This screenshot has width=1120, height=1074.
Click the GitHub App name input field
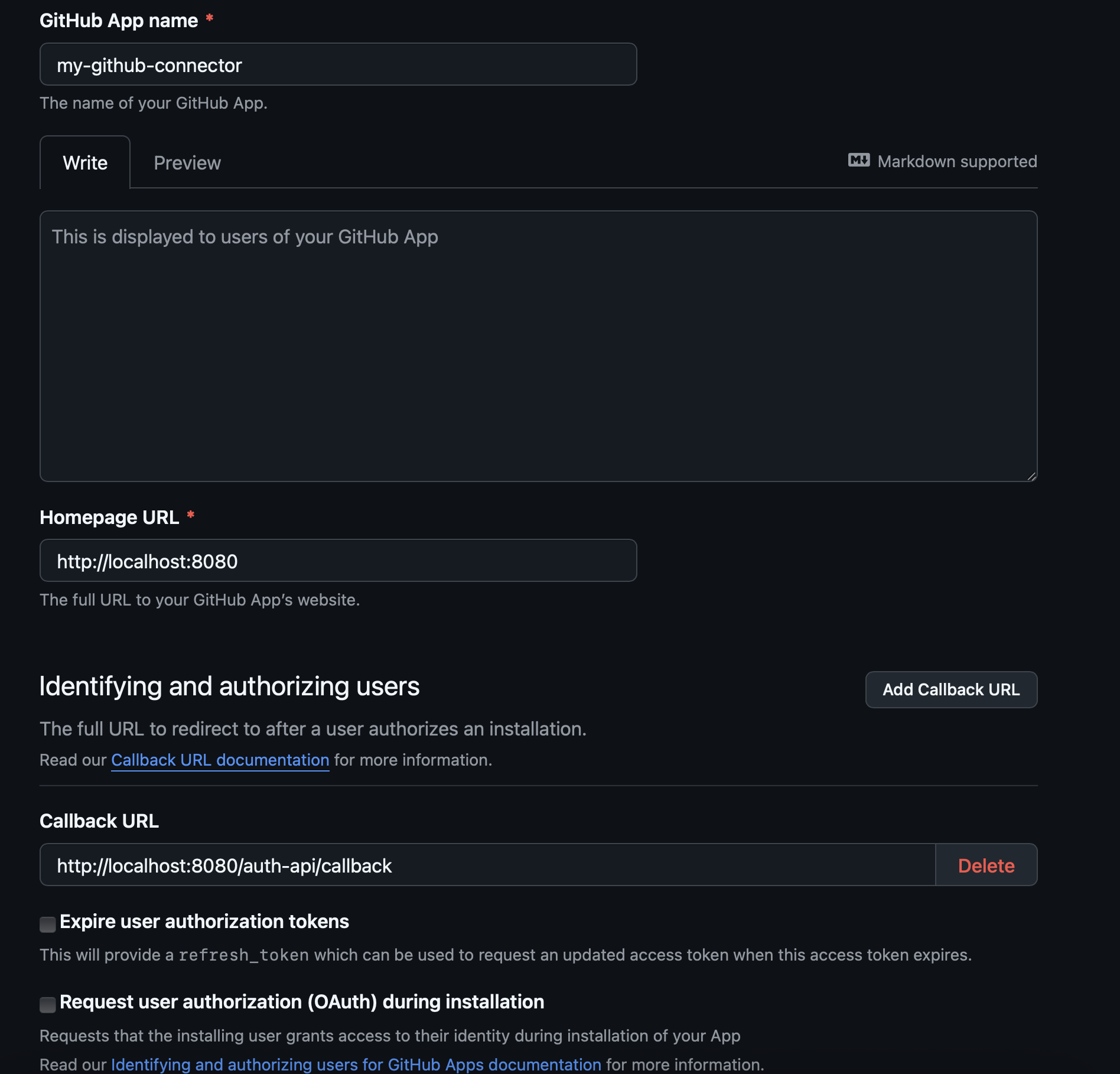point(337,64)
